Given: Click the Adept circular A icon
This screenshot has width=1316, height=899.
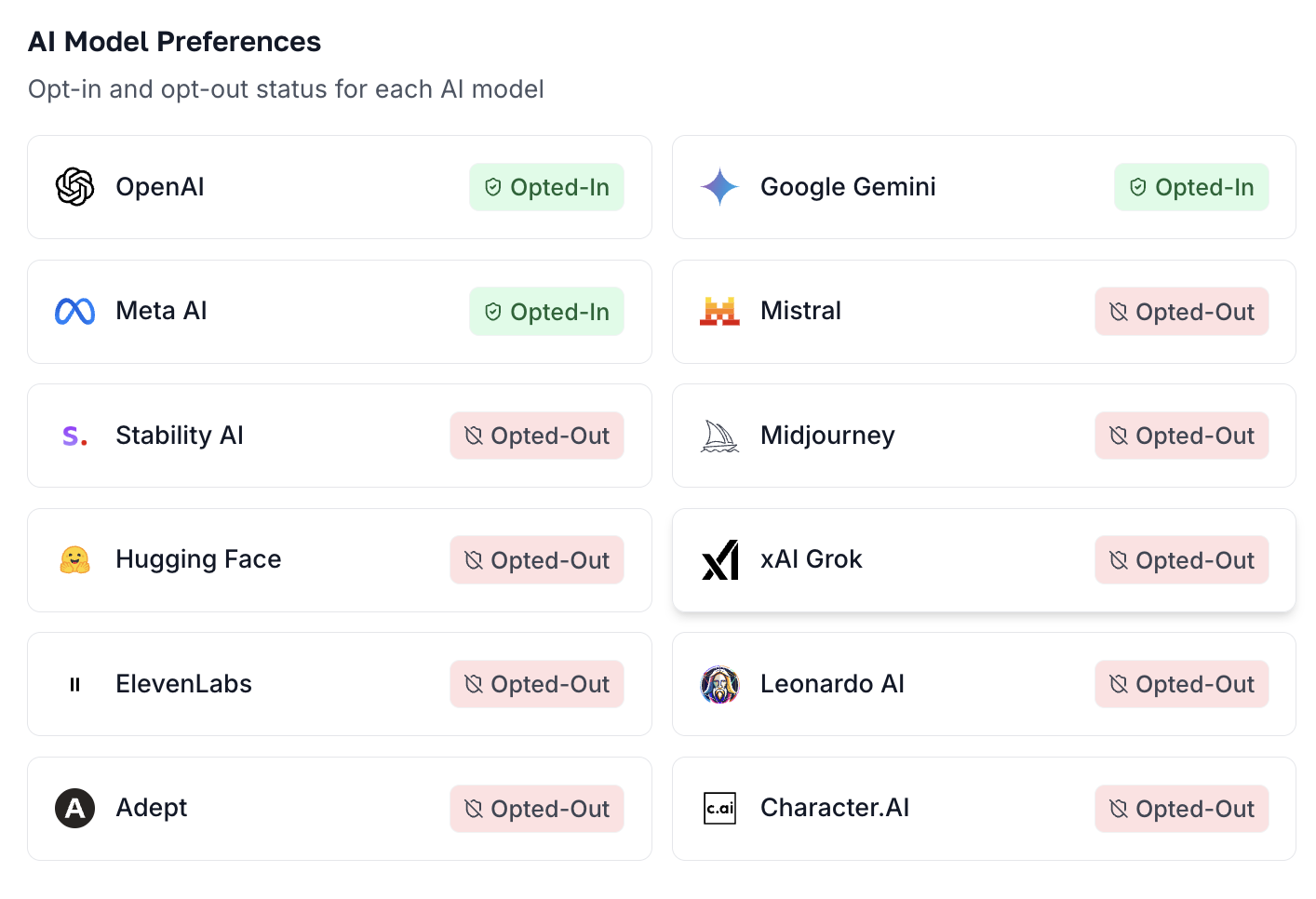Looking at the screenshot, I should [x=74, y=808].
